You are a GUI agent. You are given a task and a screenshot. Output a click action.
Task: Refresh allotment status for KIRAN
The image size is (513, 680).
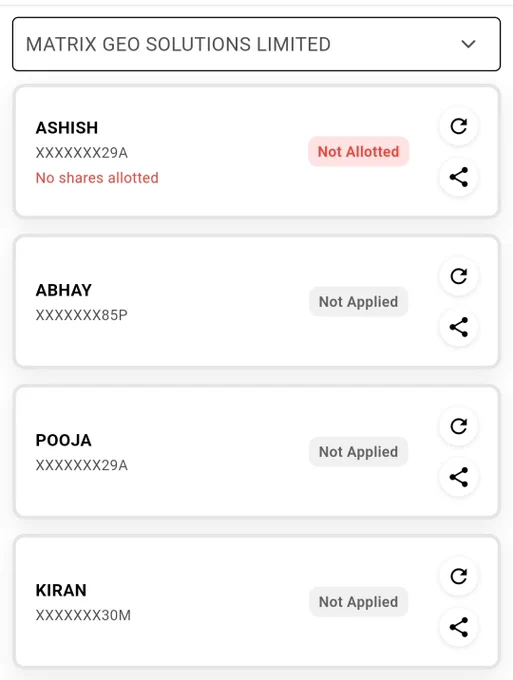tap(458, 576)
